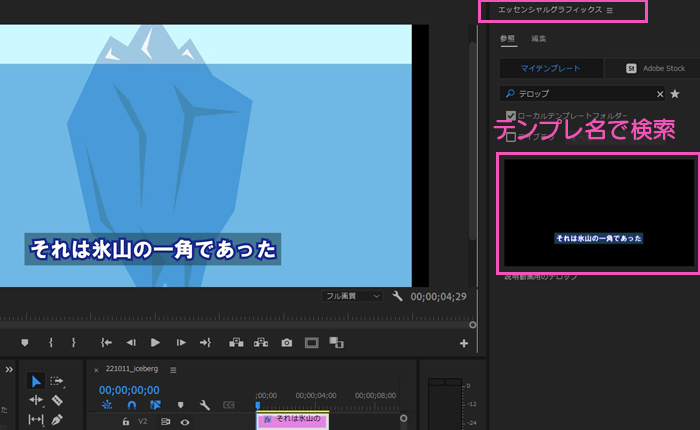Click the Export Frame camera icon
The height and width of the screenshot is (430, 700).
pos(287,343)
